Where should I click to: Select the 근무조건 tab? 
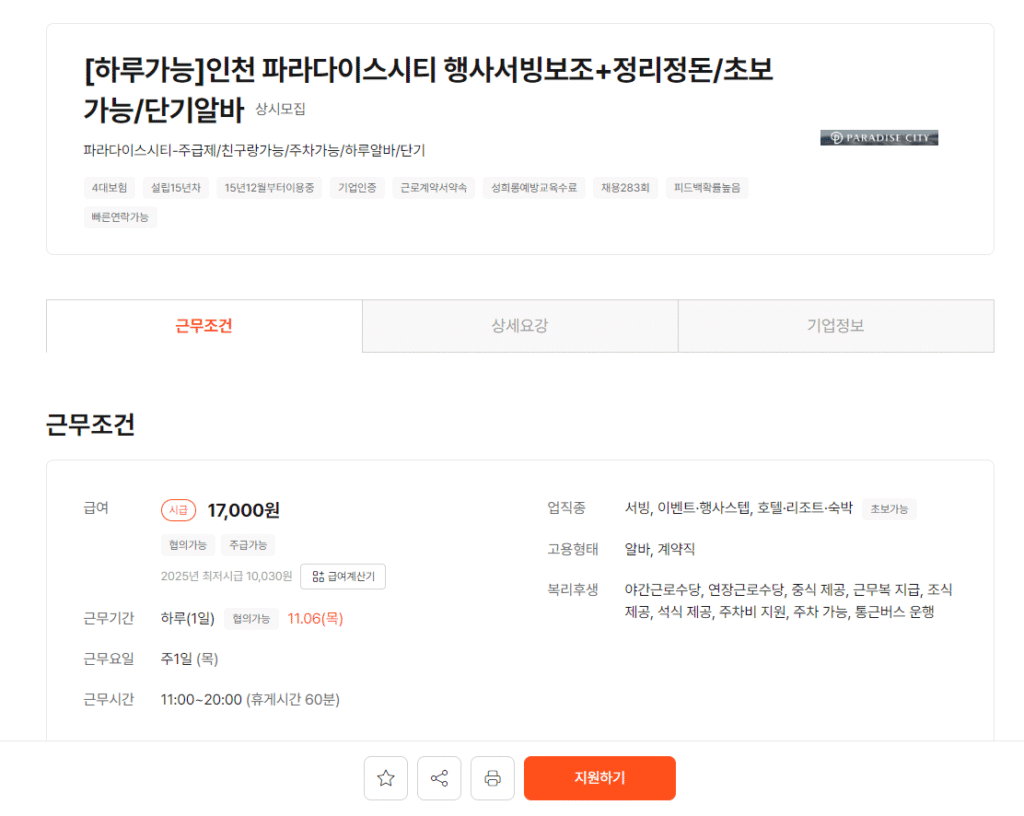pyautogui.click(x=203, y=326)
